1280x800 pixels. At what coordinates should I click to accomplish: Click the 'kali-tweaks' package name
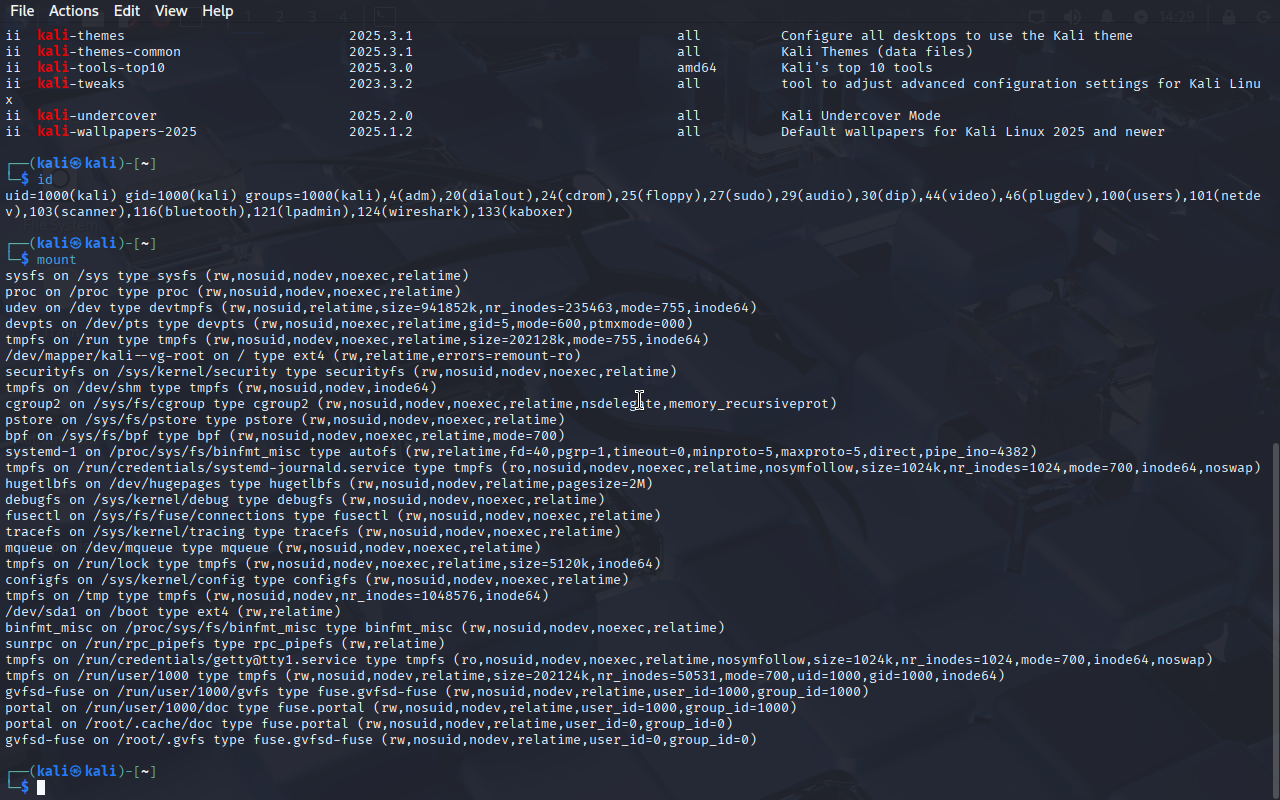pyautogui.click(x=81, y=84)
